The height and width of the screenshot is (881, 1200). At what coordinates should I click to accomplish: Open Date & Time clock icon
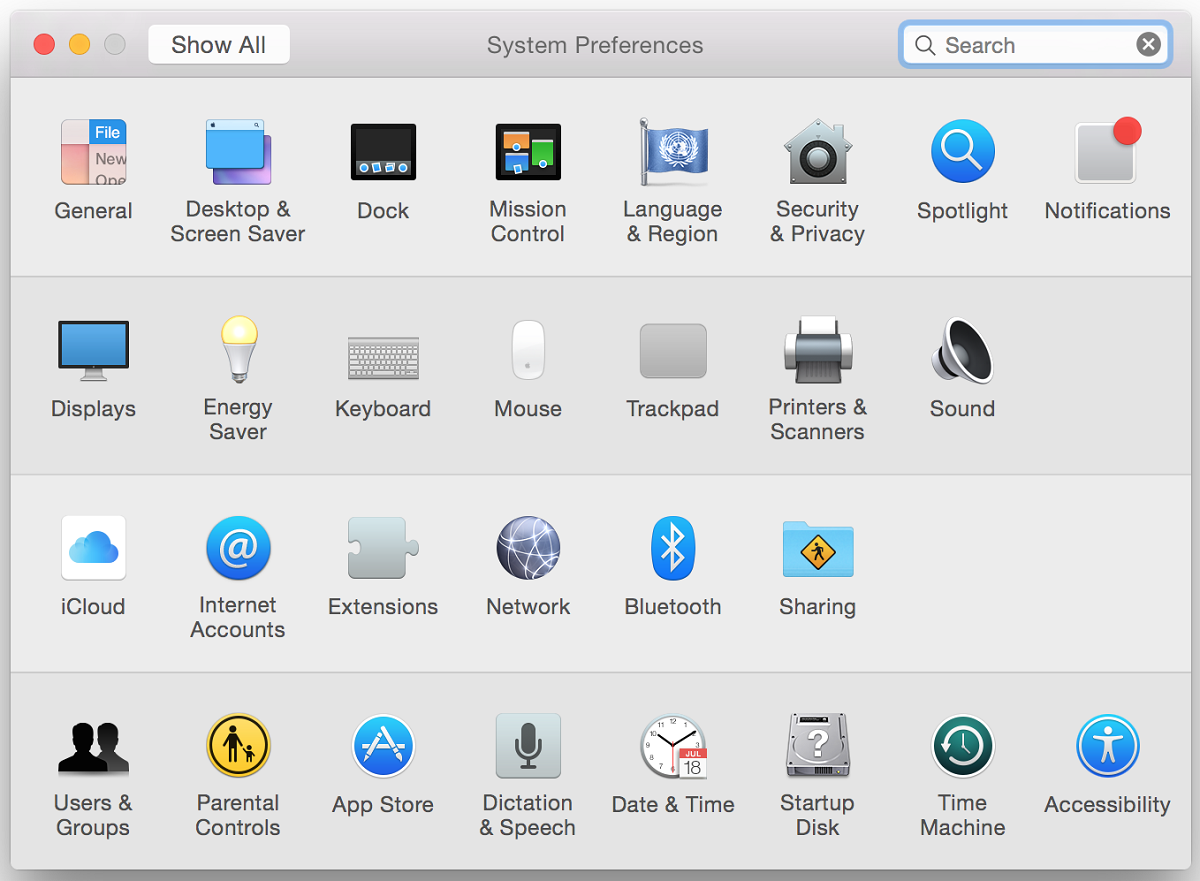coord(673,746)
